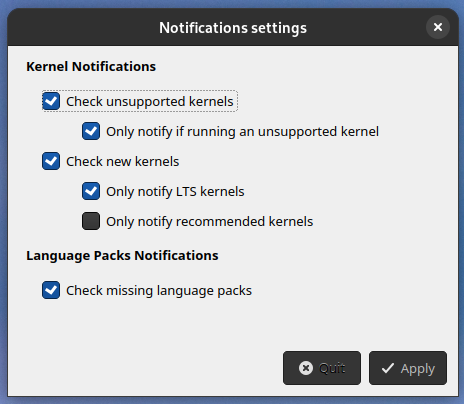The width and height of the screenshot is (464, 404).
Task: Click the "Only notify if running an unsupported kernel" label
Action: click(x=242, y=131)
